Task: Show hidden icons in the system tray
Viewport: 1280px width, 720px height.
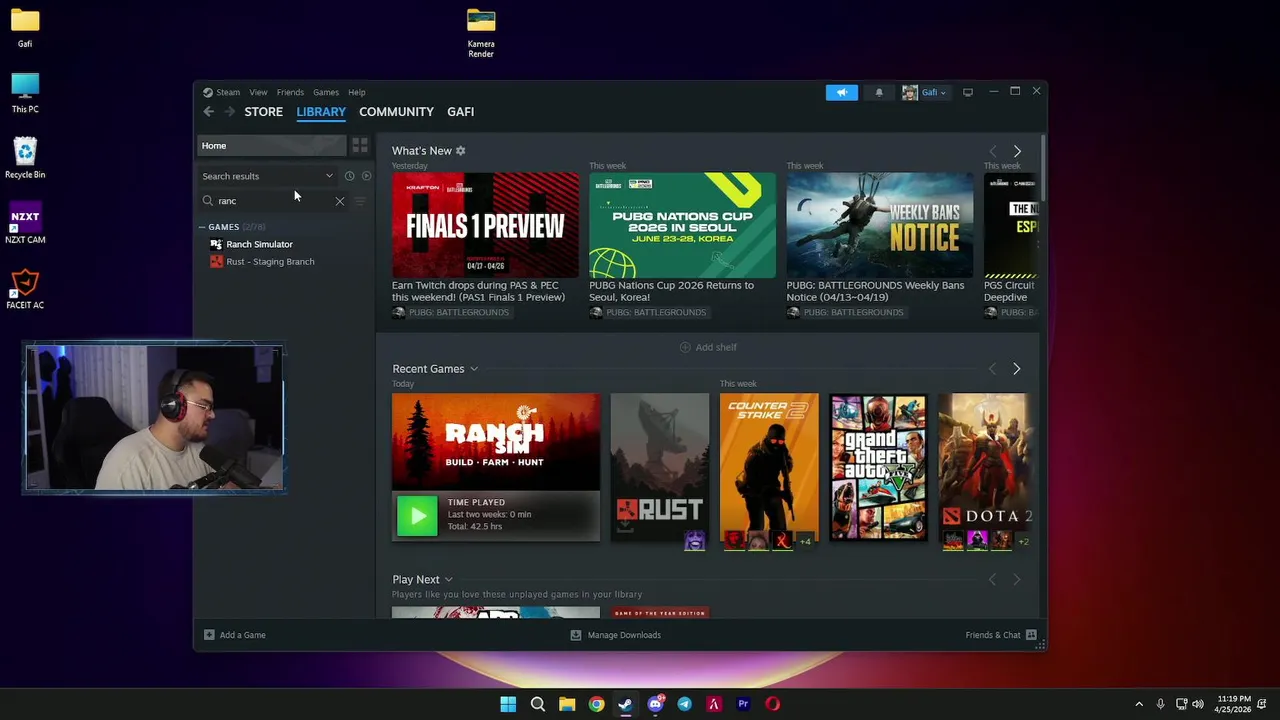Action: point(1138,704)
